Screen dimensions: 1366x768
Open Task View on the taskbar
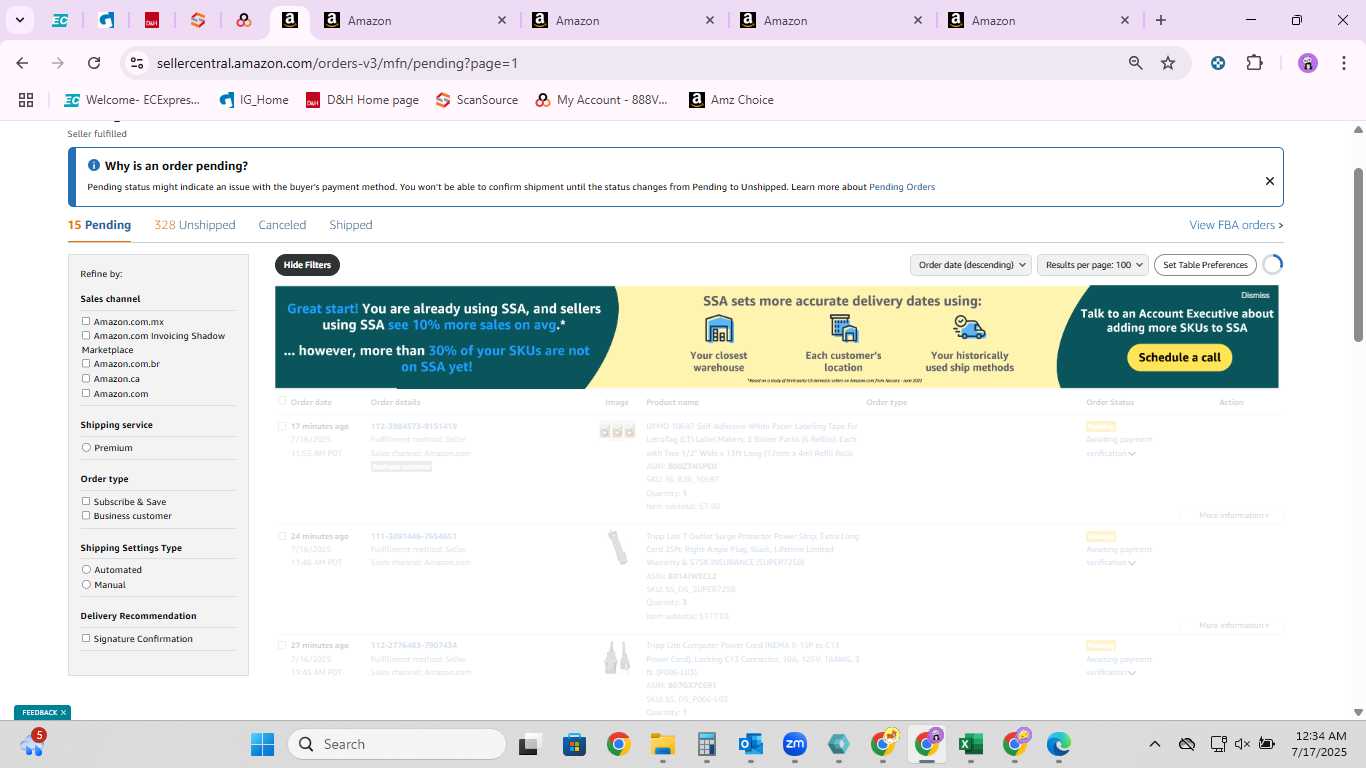[x=528, y=744]
